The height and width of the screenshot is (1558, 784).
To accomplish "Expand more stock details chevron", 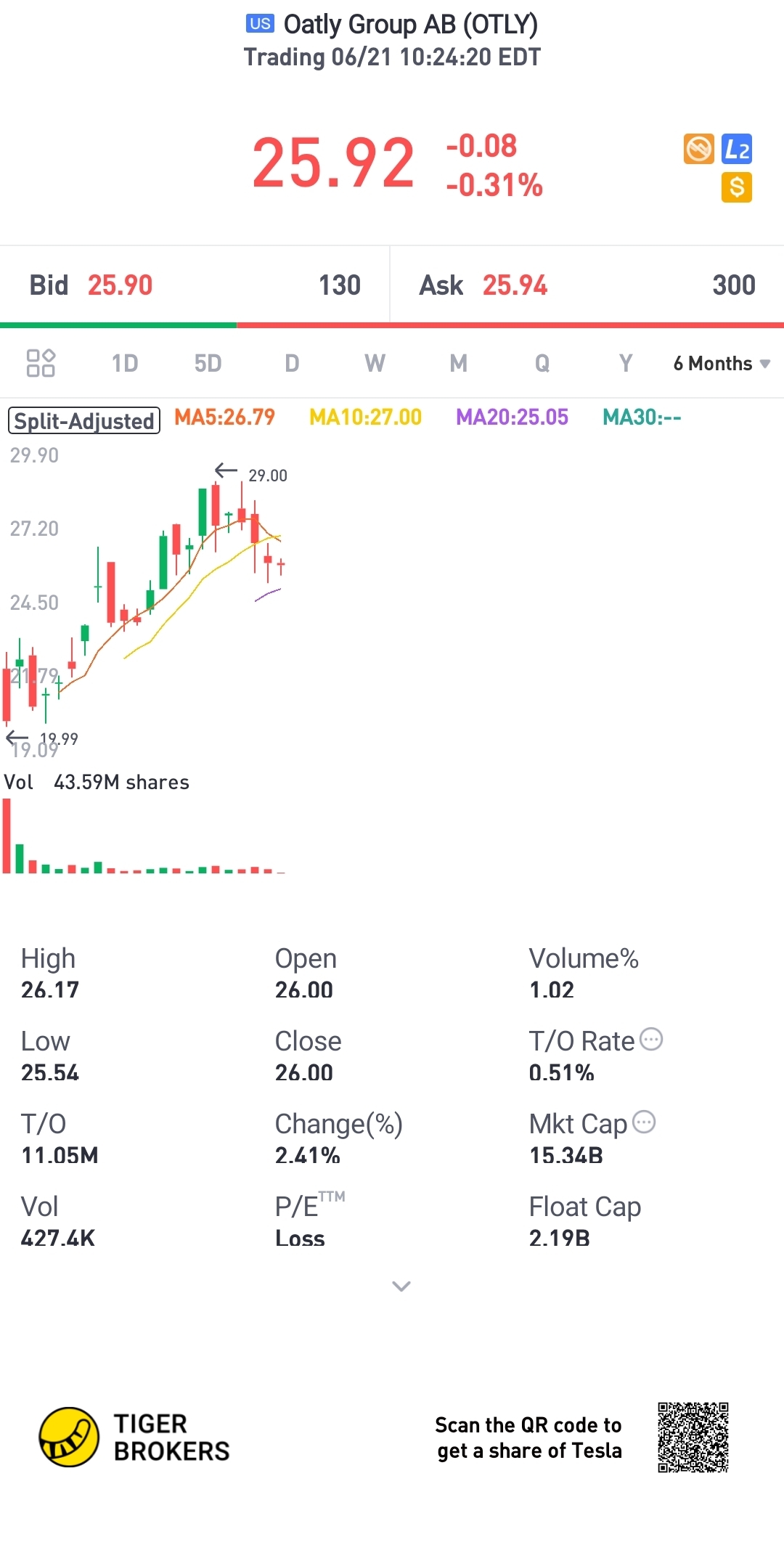I will click(401, 1286).
